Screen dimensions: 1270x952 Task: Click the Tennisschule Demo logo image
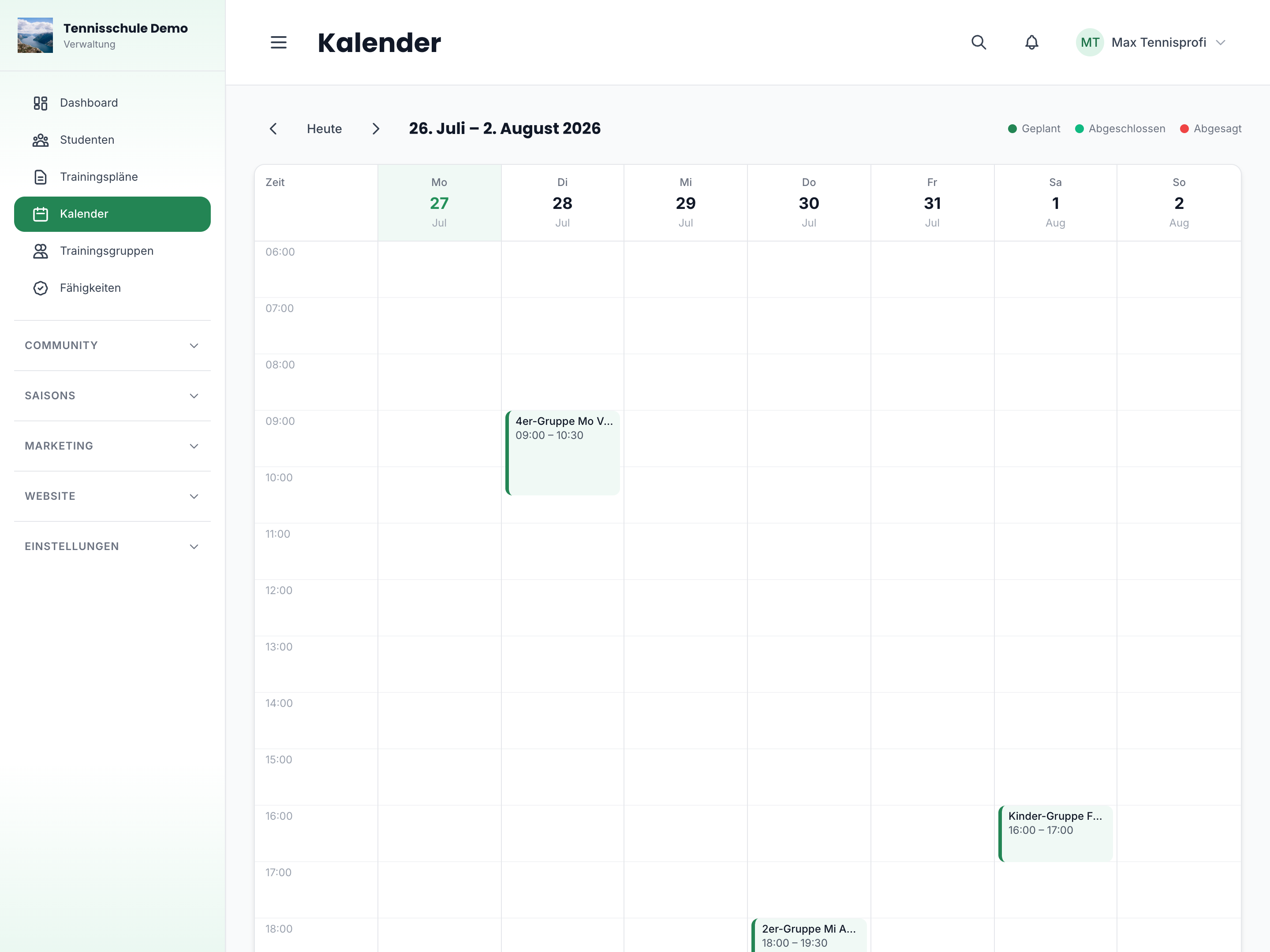[x=35, y=36]
